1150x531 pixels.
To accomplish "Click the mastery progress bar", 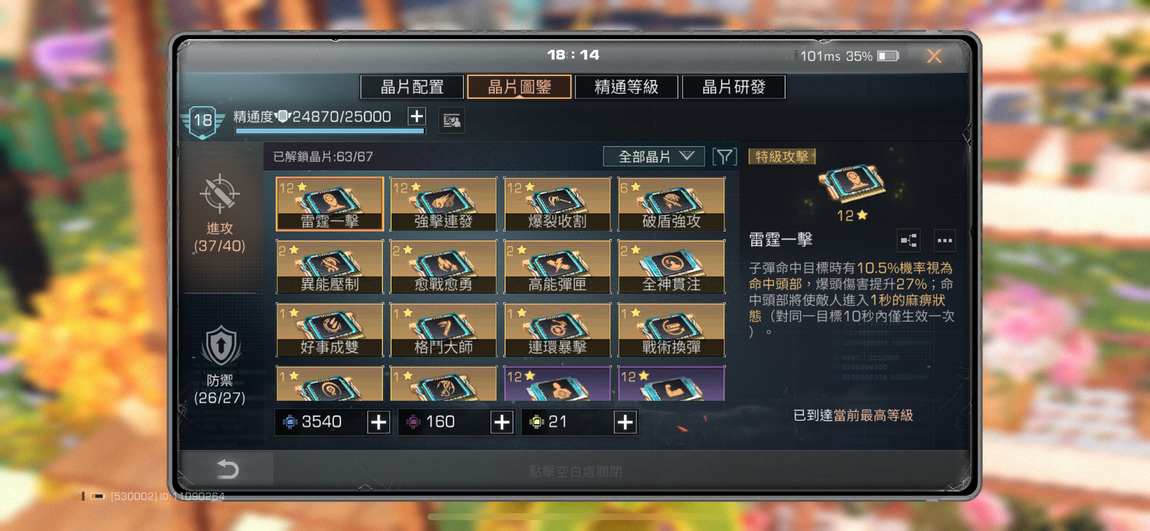I will pyautogui.click(x=330, y=131).
